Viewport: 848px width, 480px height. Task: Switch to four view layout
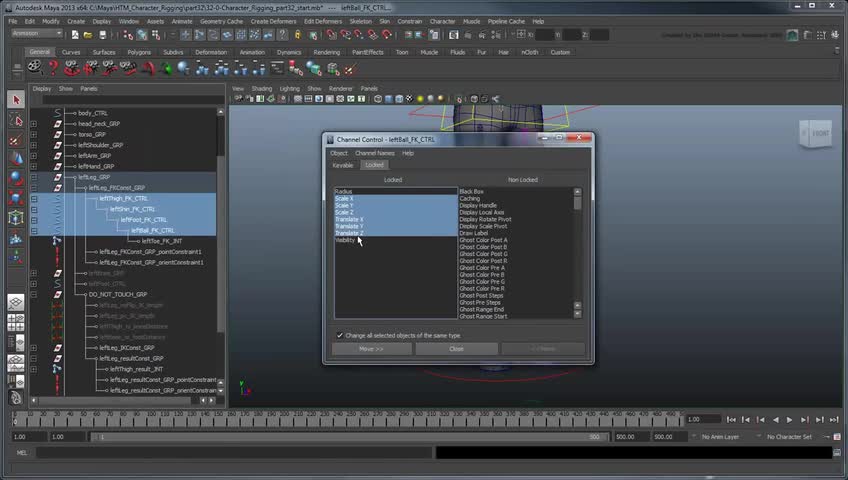(x=16, y=322)
